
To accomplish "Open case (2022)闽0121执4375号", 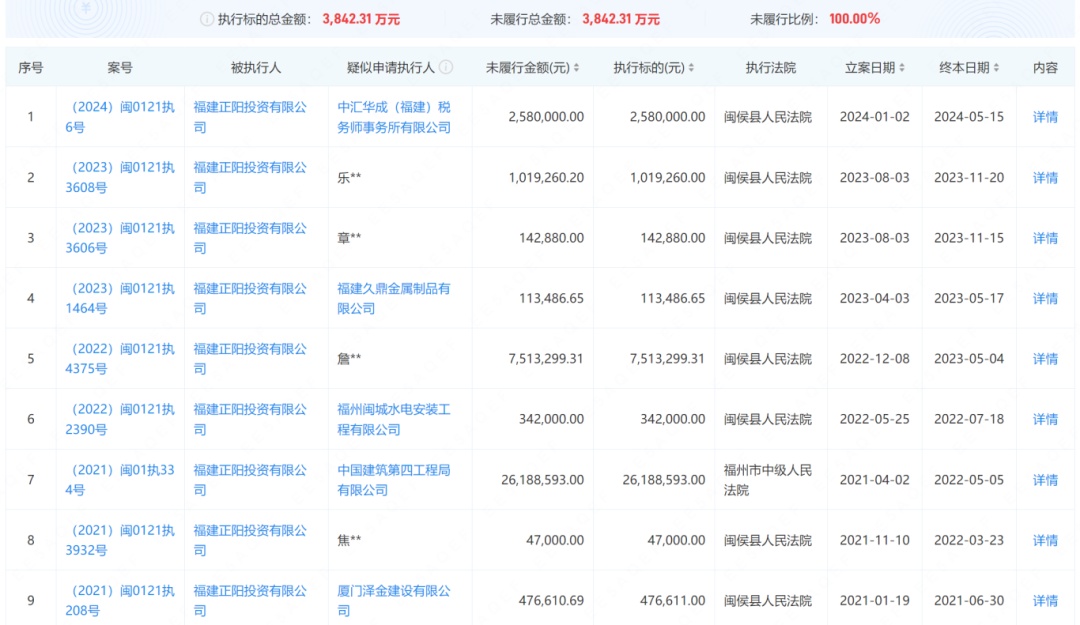I will pos(120,359).
